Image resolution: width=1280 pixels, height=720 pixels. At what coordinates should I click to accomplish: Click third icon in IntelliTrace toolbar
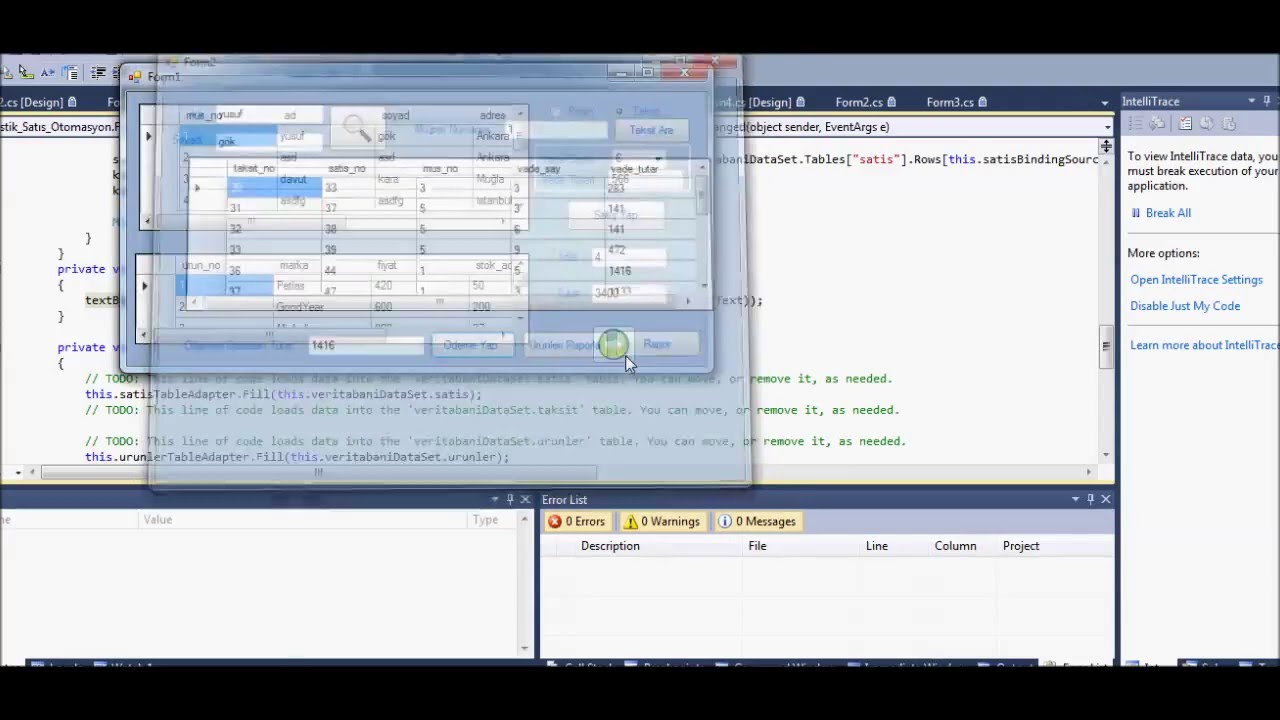pyautogui.click(x=1185, y=123)
